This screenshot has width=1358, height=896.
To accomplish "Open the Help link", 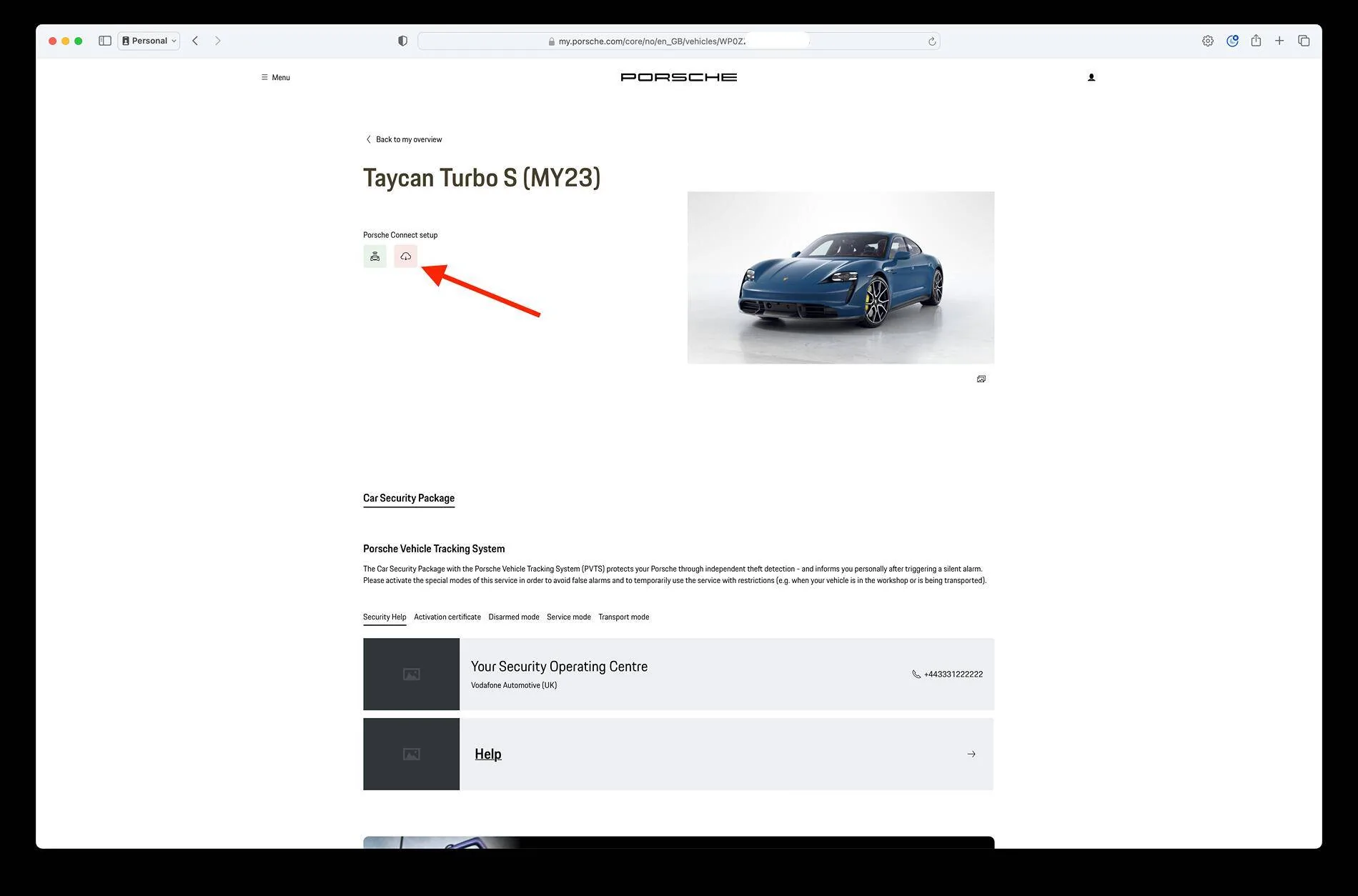I will [488, 754].
